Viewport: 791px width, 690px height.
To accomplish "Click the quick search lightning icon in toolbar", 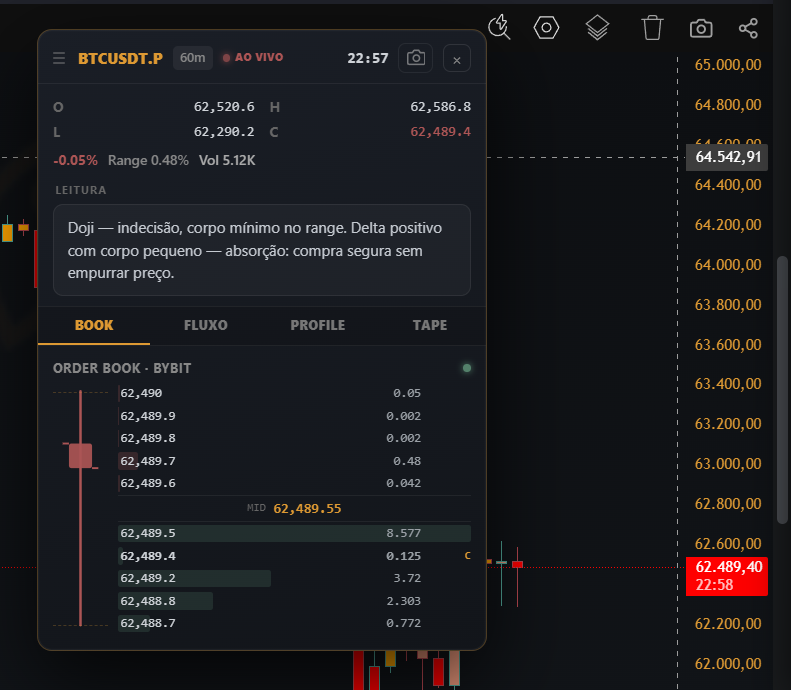I will click(x=499, y=27).
